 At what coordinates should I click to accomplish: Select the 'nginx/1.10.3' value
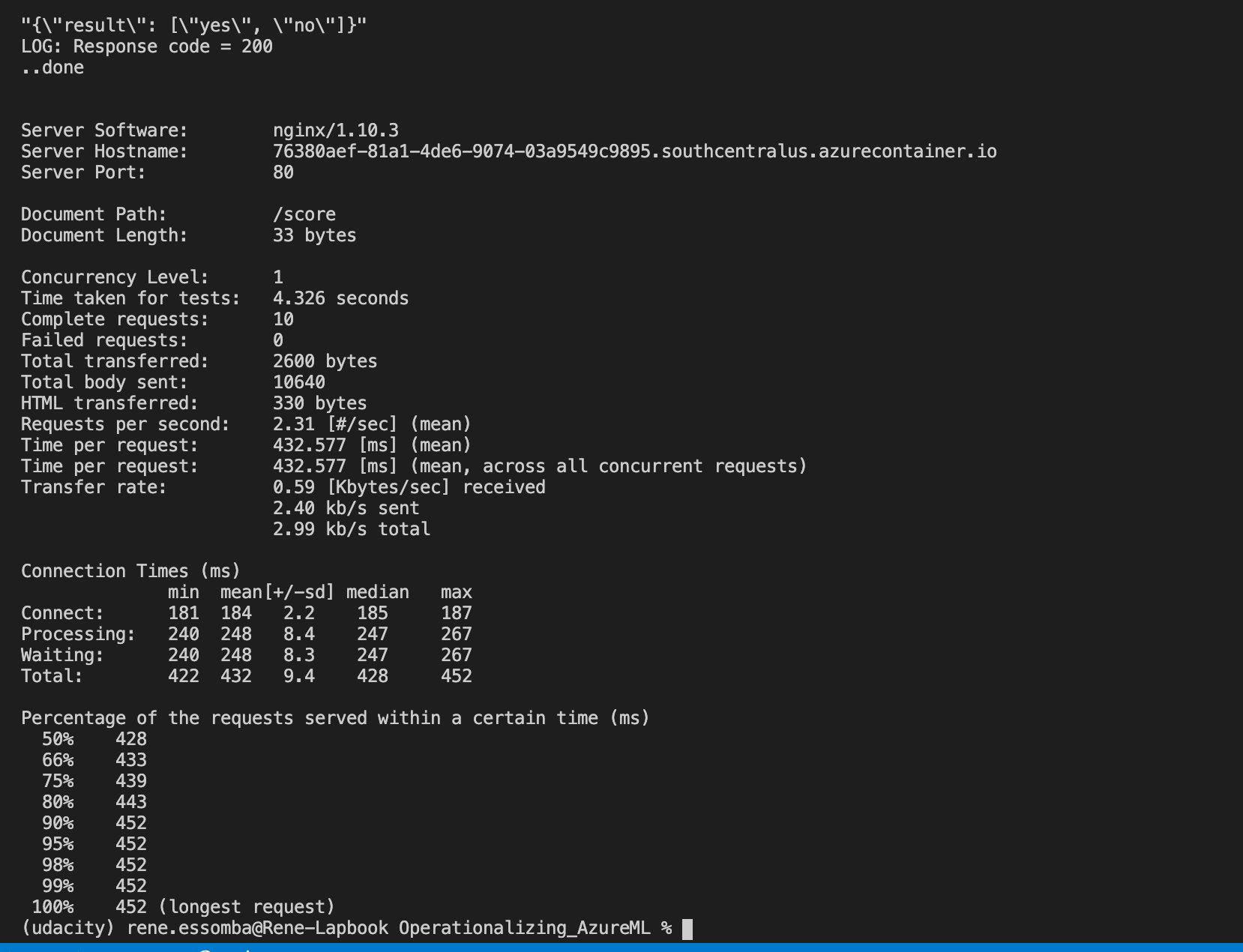(x=336, y=130)
